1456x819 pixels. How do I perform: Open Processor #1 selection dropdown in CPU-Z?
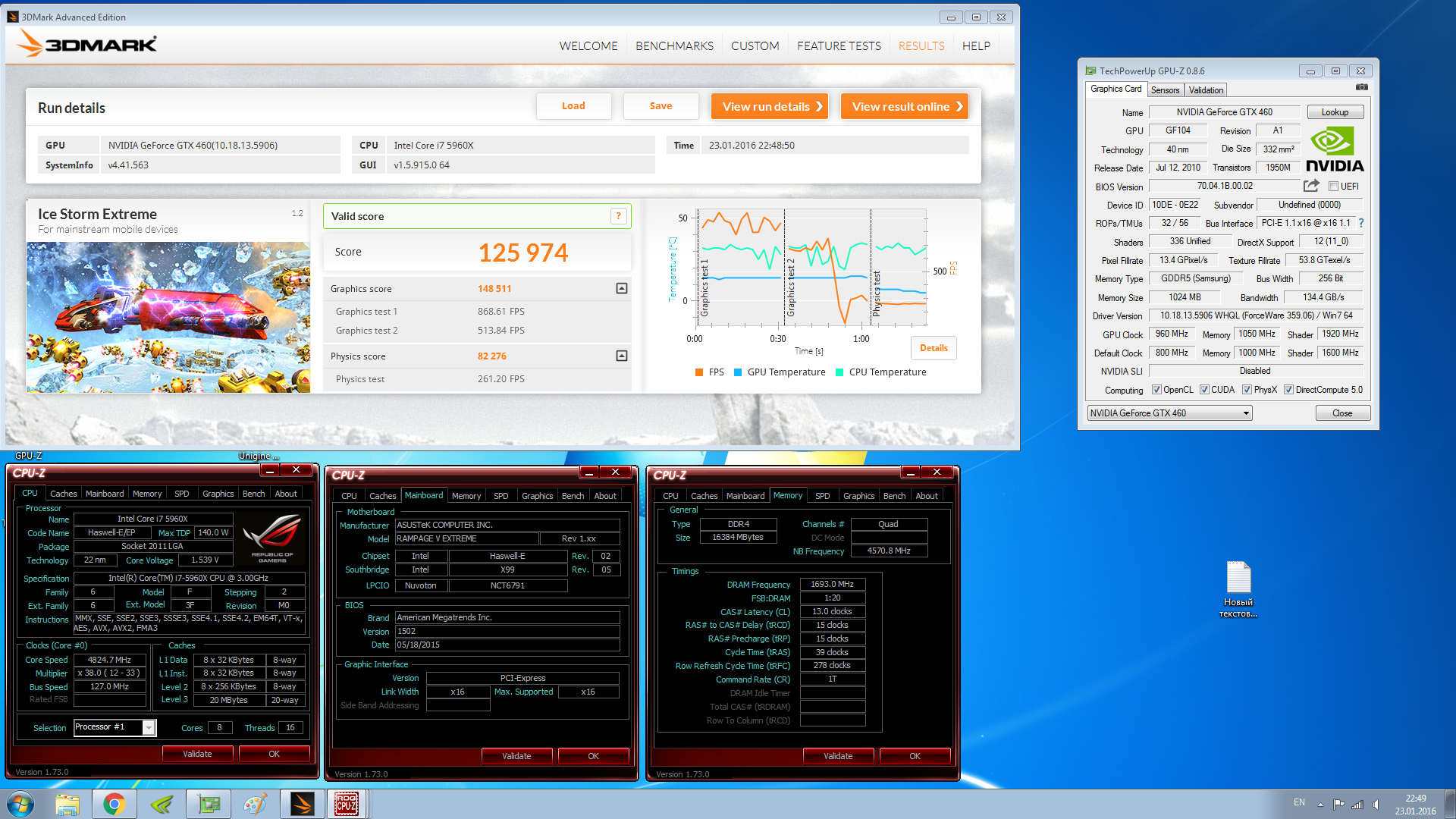tap(115, 727)
